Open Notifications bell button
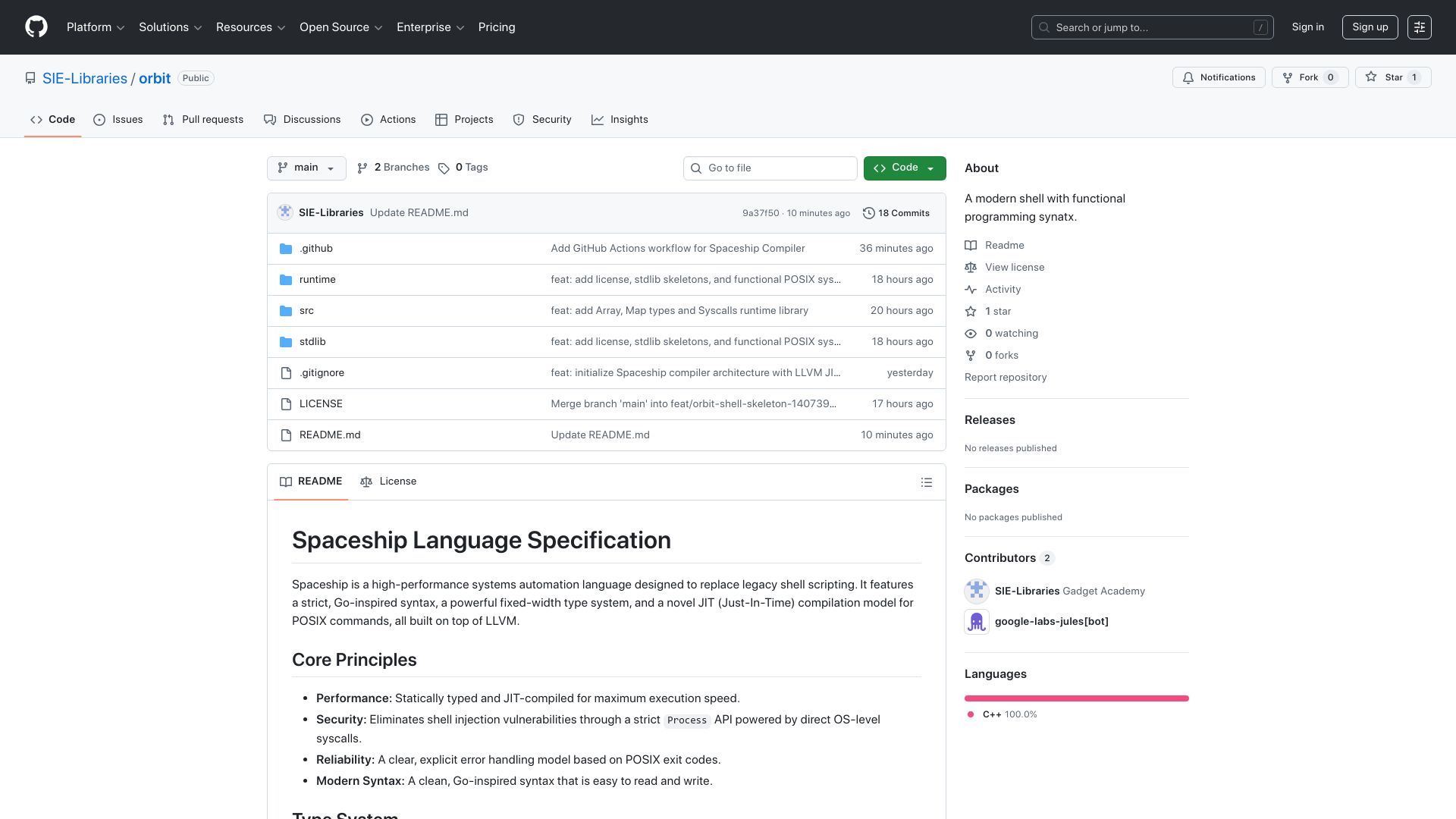The height and width of the screenshot is (819, 1456). [x=1219, y=77]
